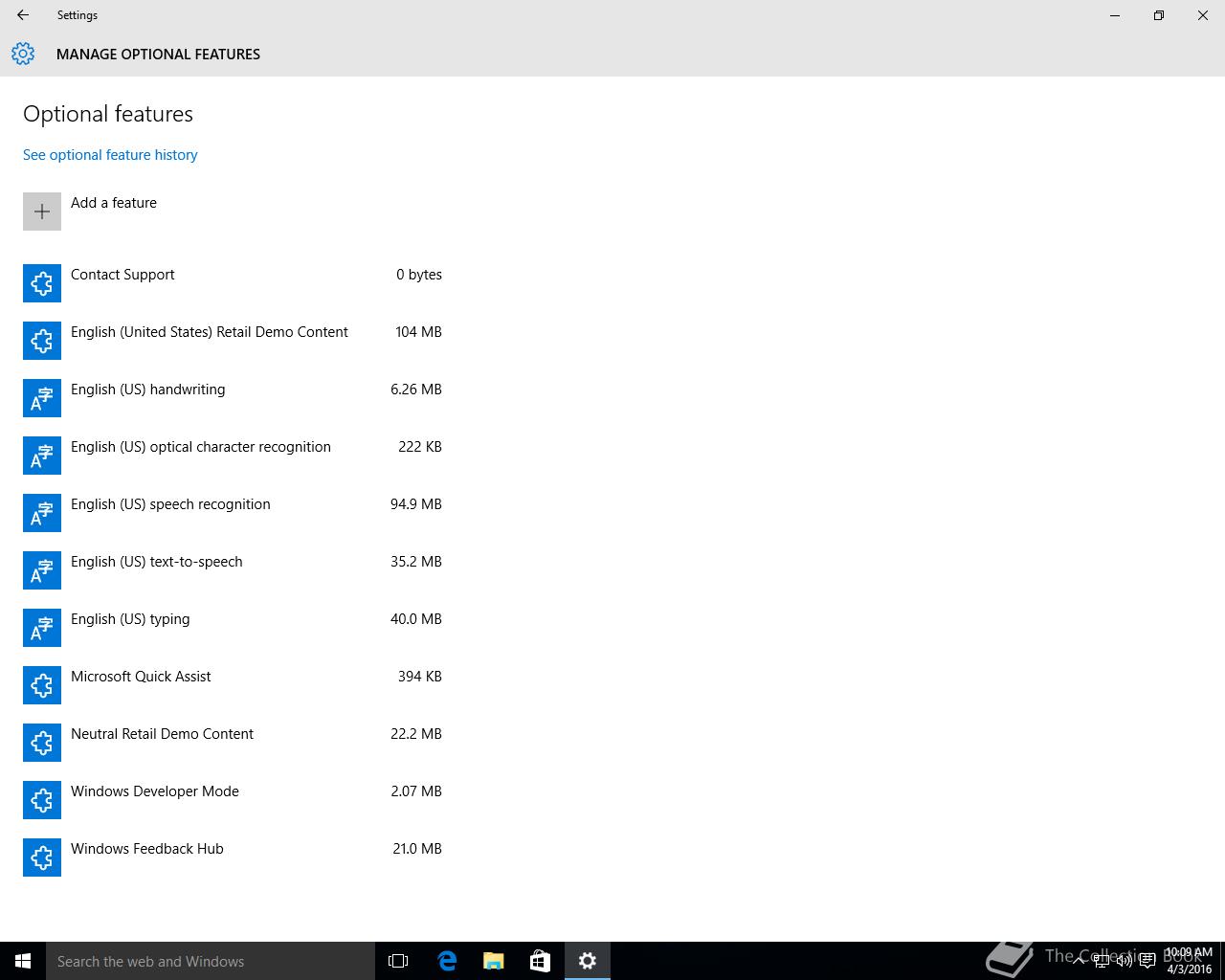Click the 0 bytes size value

click(419, 275)
